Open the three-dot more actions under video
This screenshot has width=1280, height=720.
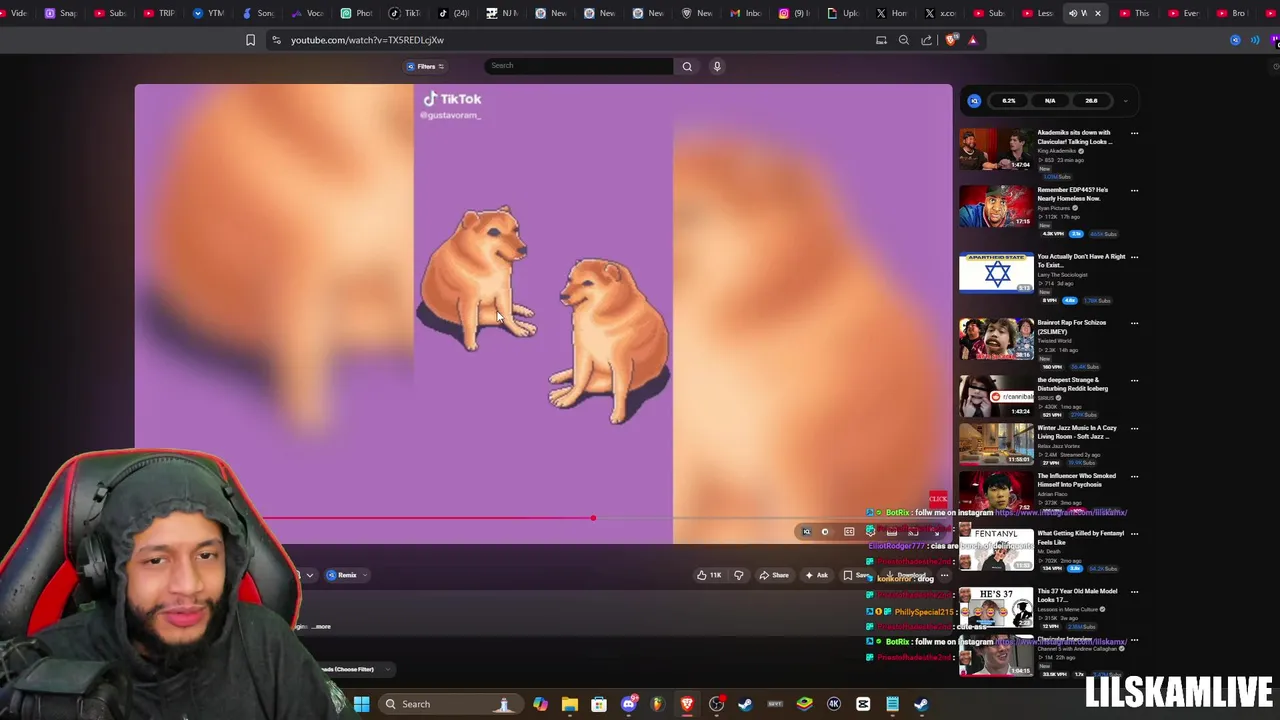pos(944,575)
